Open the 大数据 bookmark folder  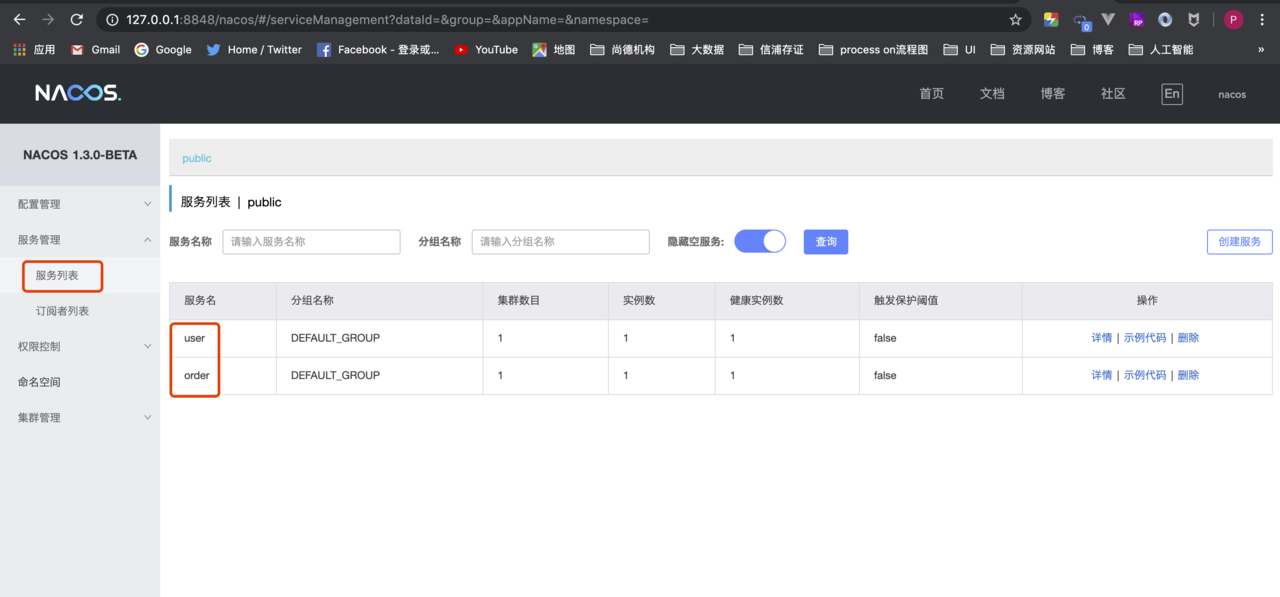coord(697,49)
